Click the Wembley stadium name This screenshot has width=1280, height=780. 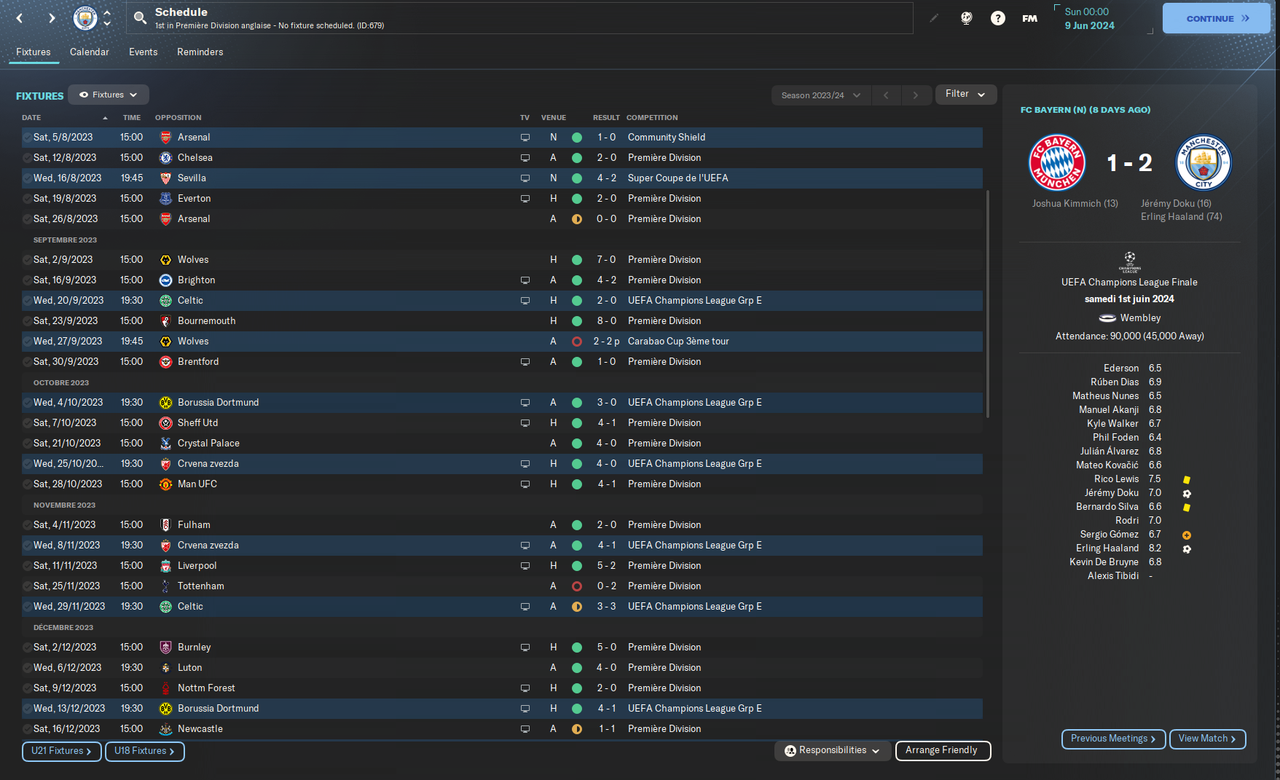pos(1140,318)
